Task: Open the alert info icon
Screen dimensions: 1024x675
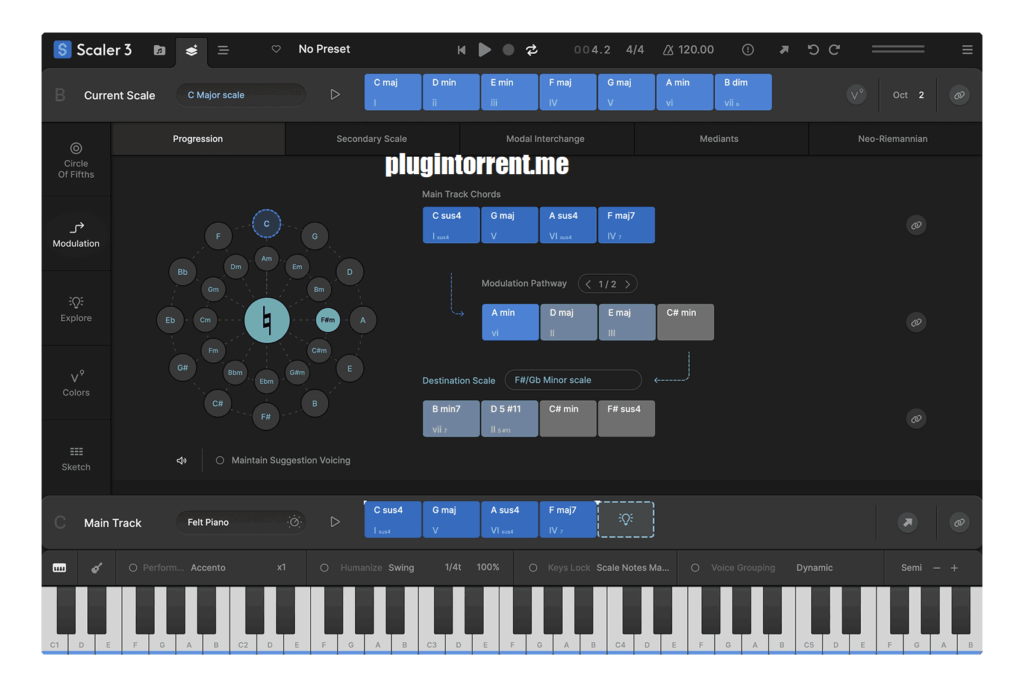Action: coord(748,50)
